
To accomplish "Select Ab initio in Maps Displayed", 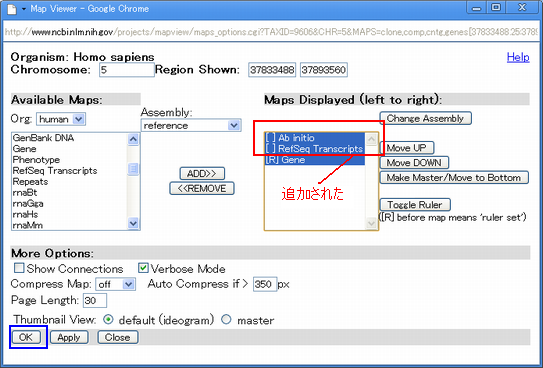I will (315, 138).
